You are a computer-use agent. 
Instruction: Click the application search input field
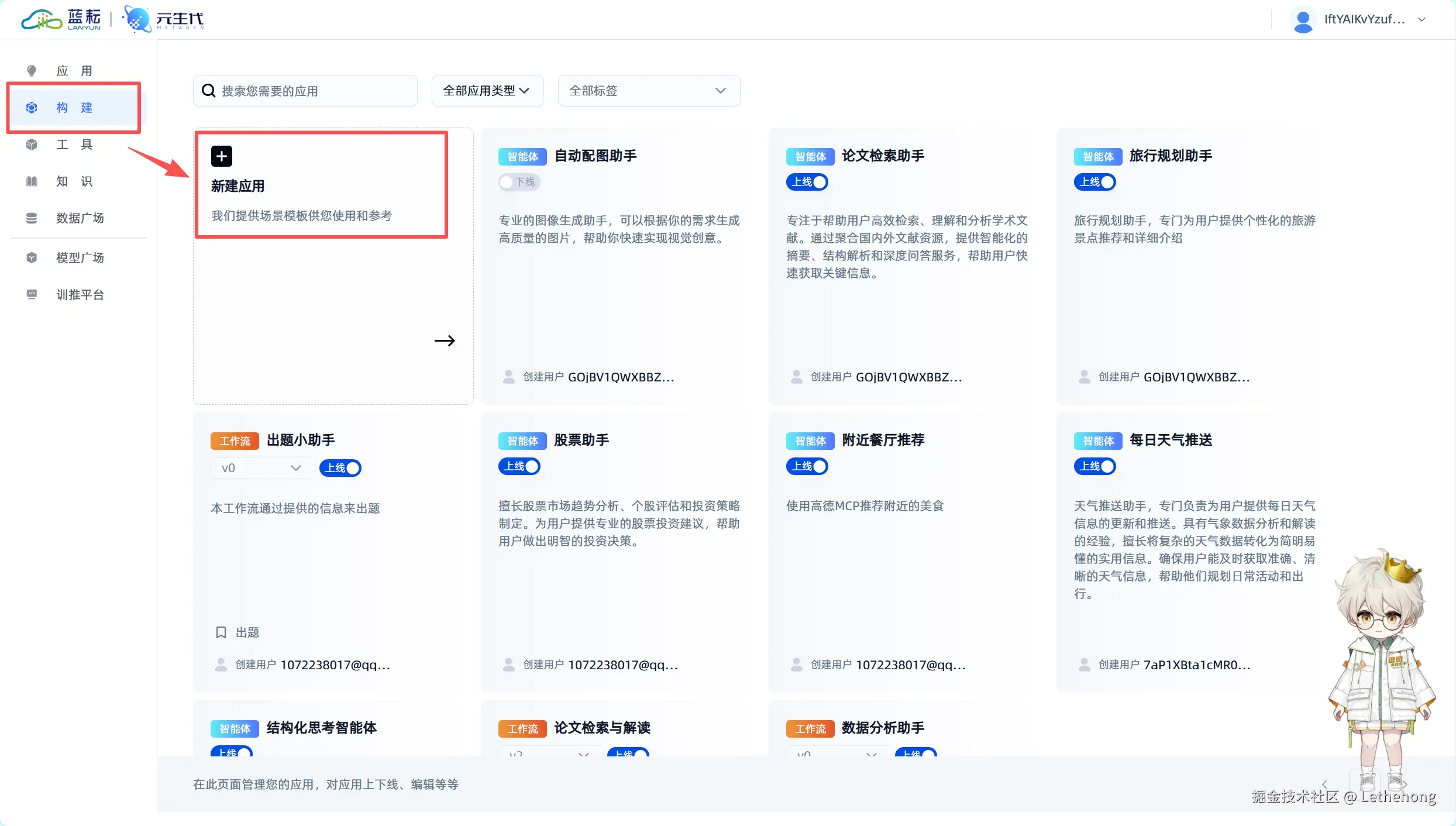316,91
